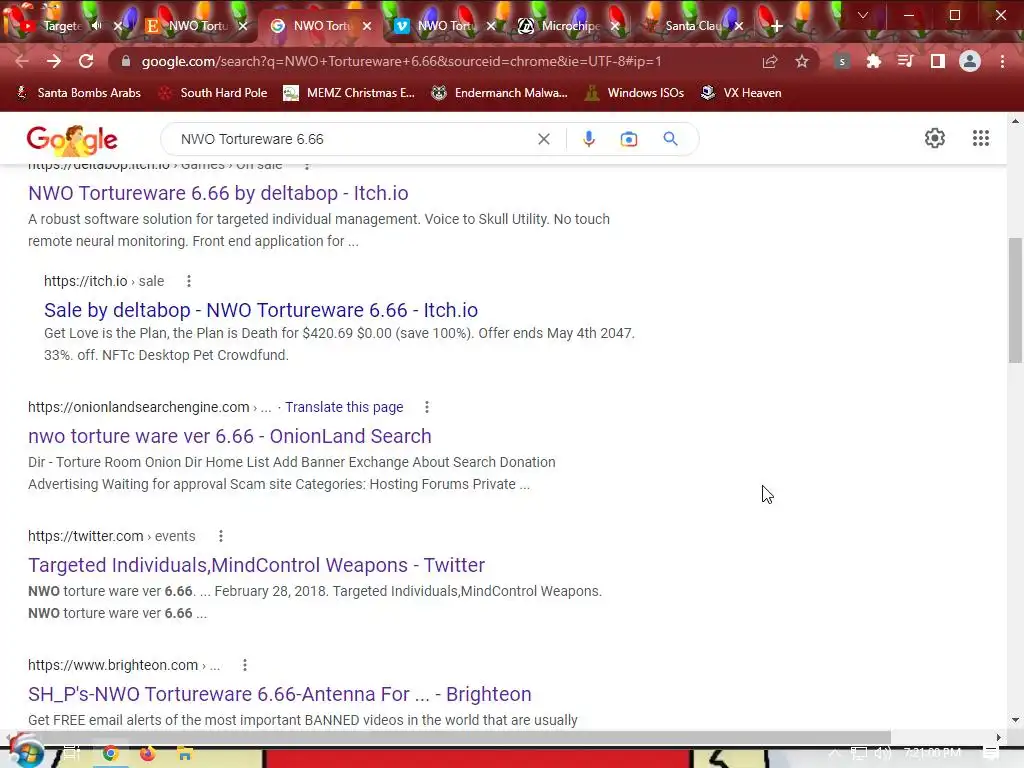Click the Google holiday logo
Image resolution: width=1024 pixels, height=768 pixels.
point(72,139)
